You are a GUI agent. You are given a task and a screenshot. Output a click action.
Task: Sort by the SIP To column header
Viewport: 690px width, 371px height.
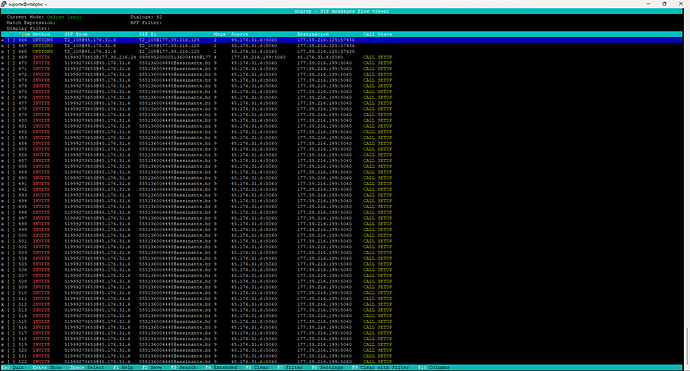pos(148,34)
